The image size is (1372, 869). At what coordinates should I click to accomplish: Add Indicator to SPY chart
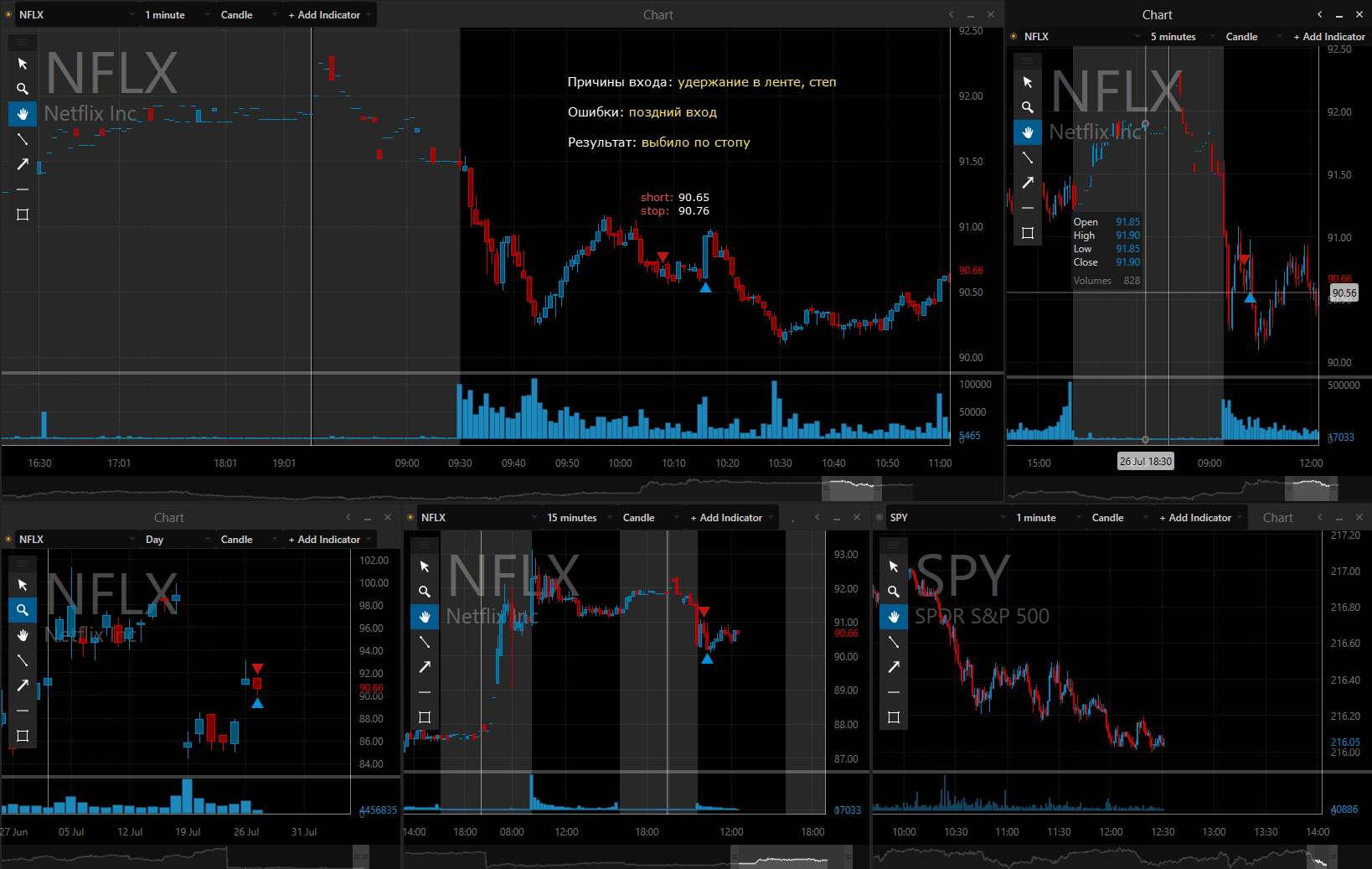coord(1201,518)
